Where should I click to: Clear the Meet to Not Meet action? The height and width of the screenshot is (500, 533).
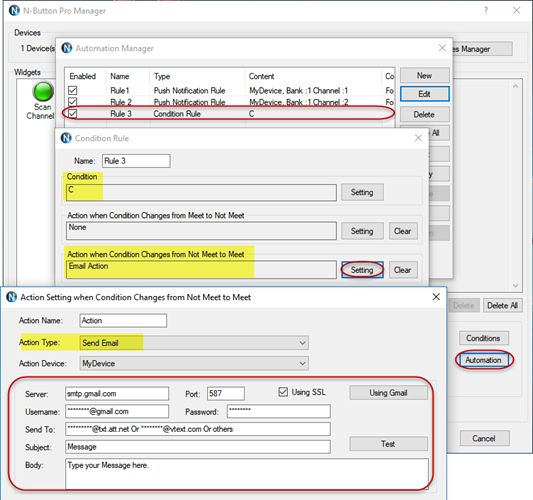pos(403,231)
